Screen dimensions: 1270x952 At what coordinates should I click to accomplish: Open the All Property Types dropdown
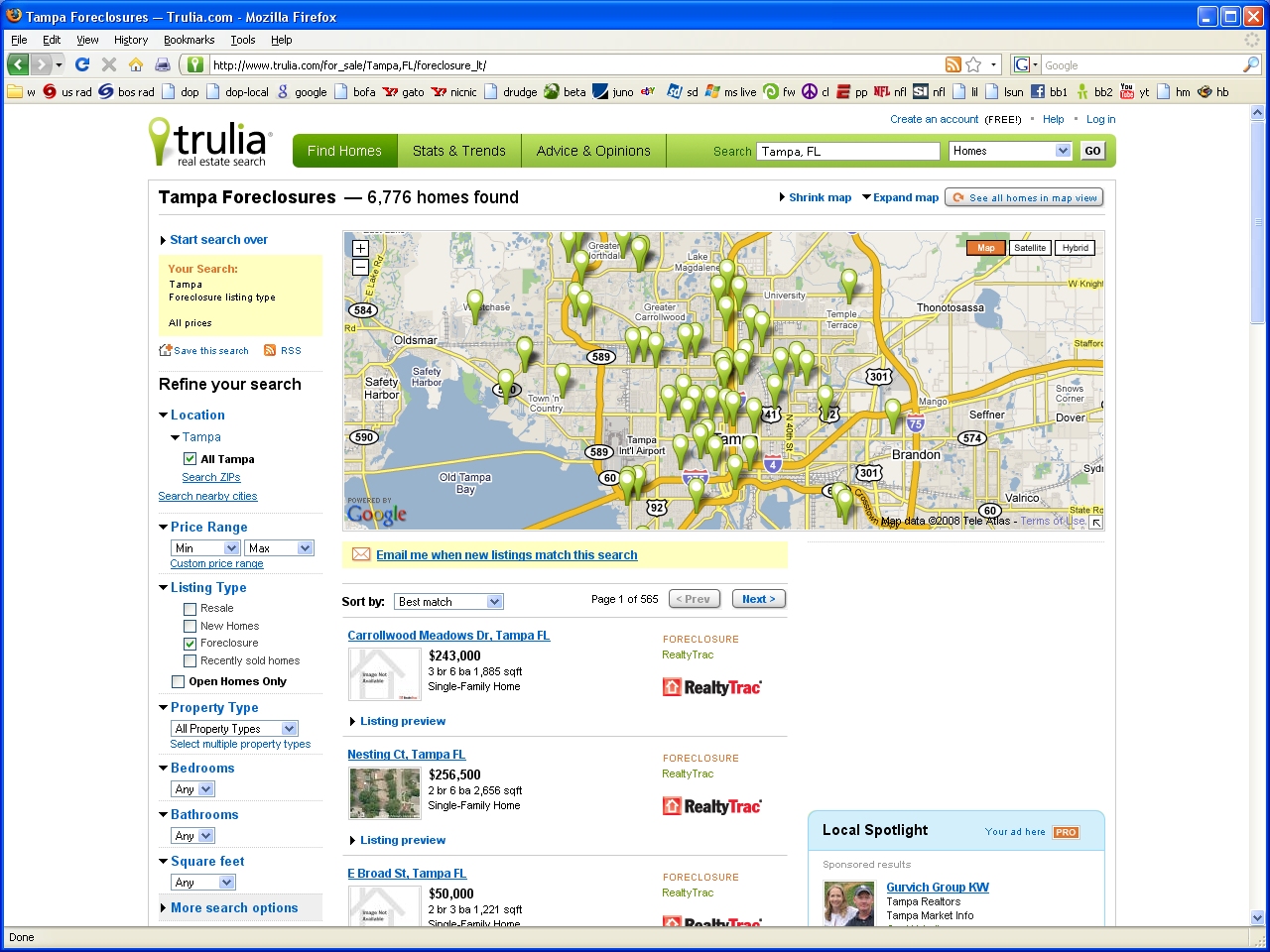pos(234,729)
